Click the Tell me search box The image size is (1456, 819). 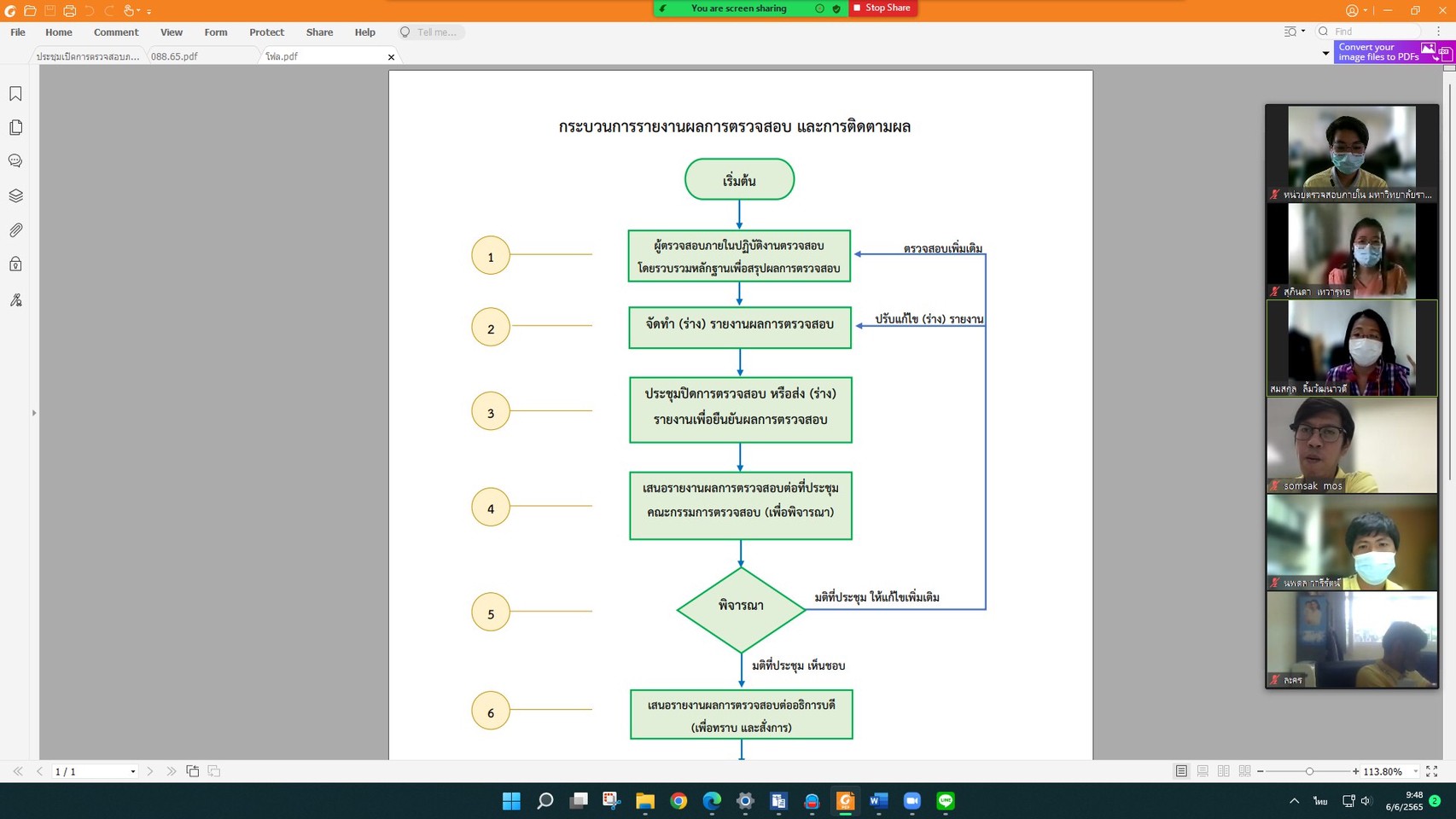point(431,32)
